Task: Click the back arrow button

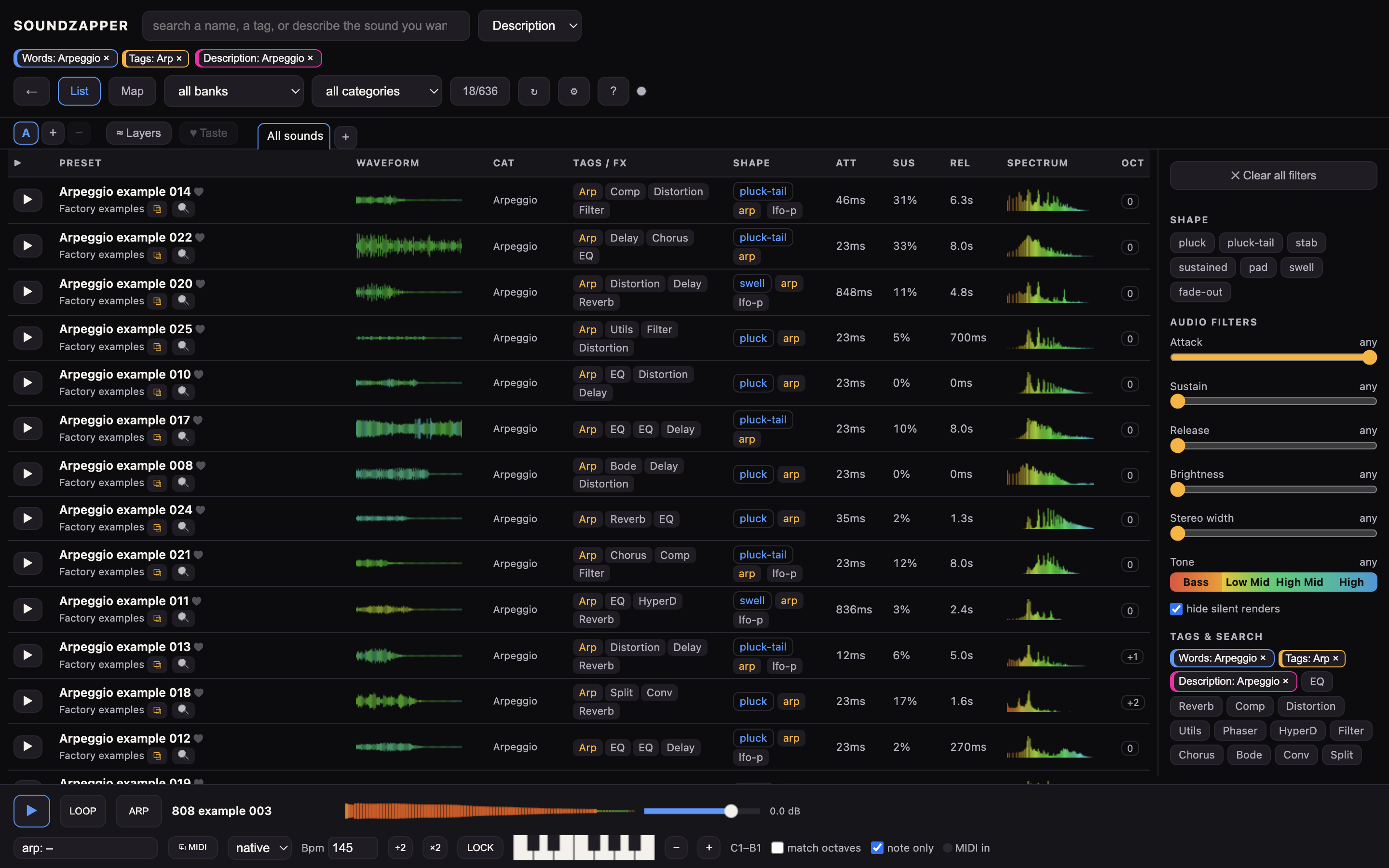Action: click(x=31, y=91)
